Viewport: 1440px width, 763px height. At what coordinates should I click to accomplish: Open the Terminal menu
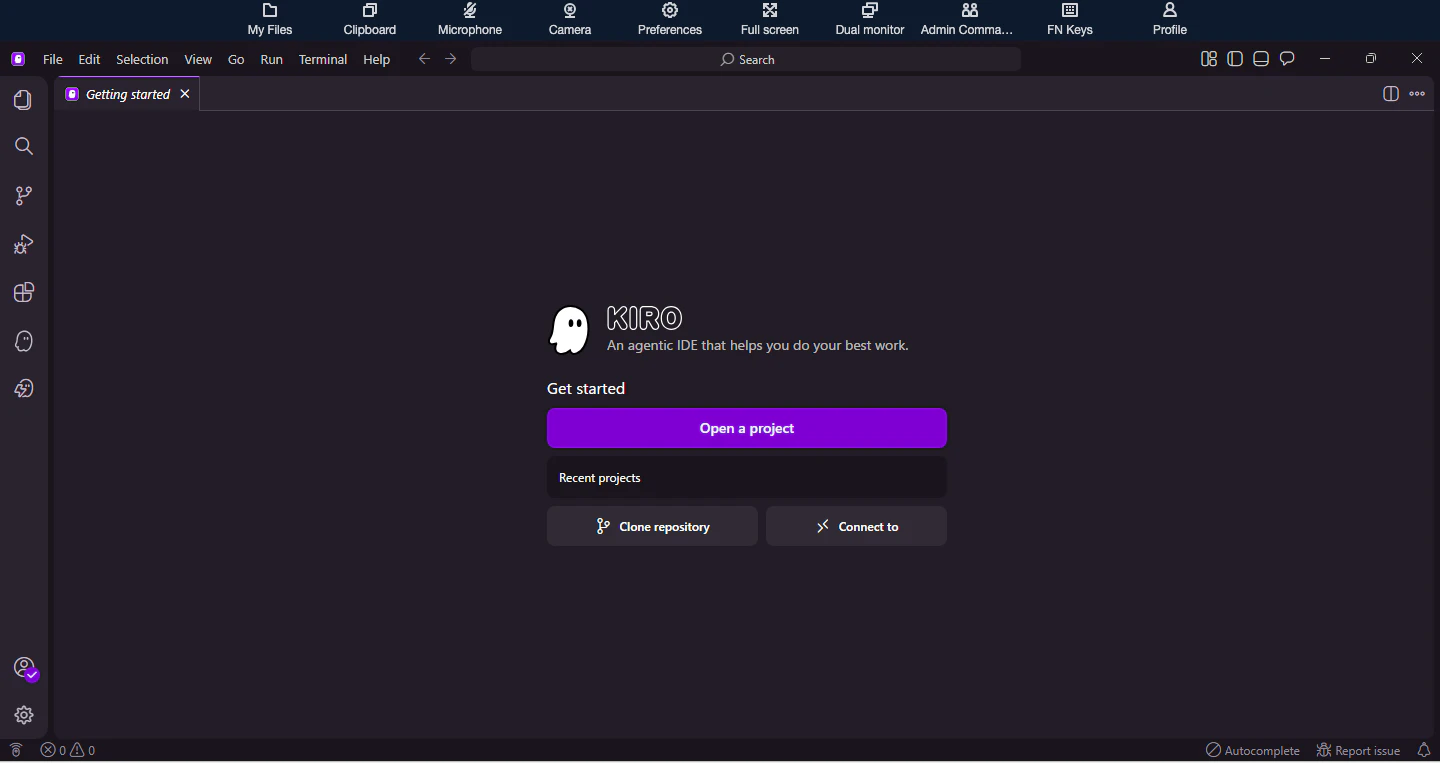[323, 59]
